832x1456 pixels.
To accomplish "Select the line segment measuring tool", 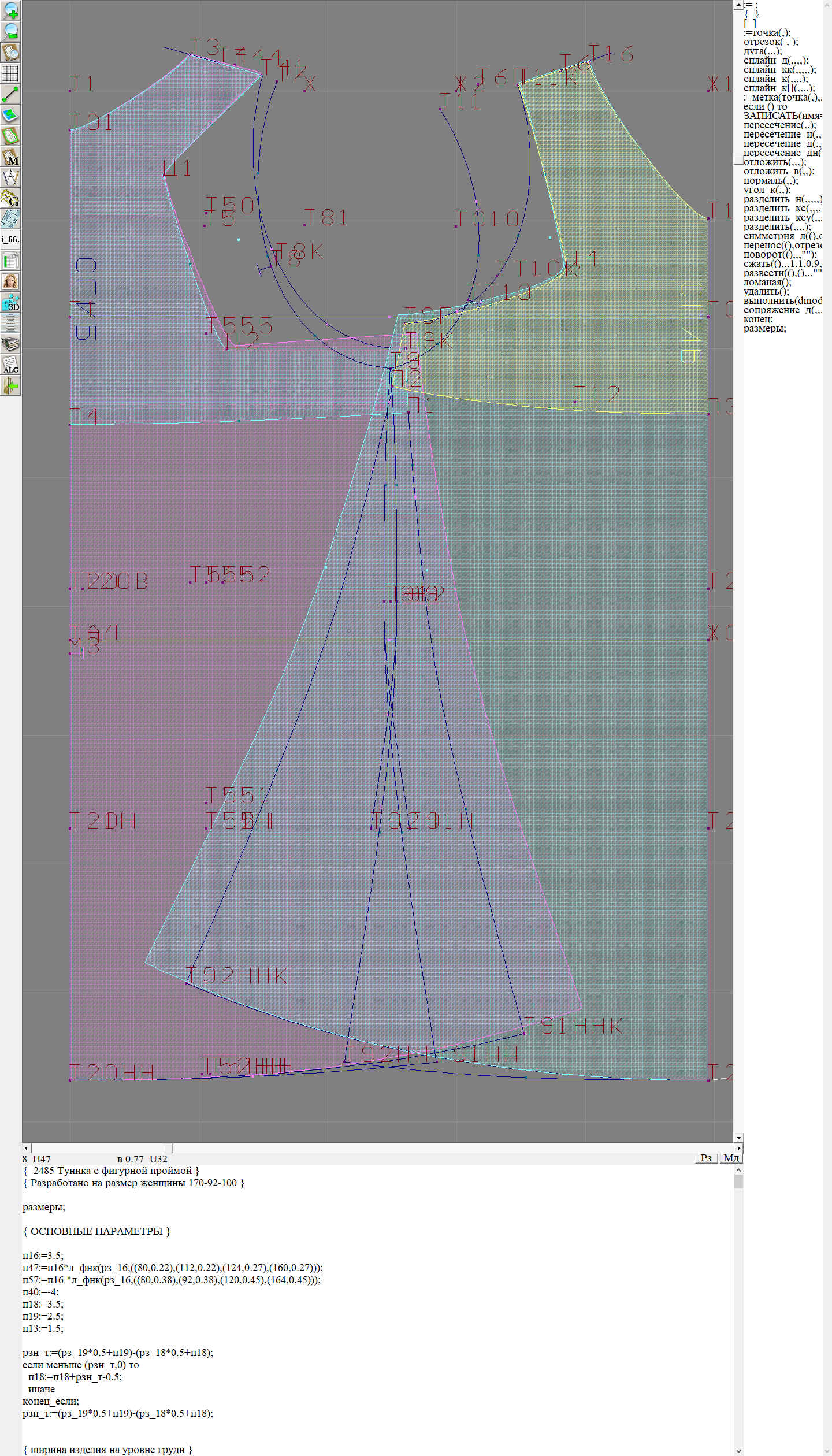I will (x=10, y=94).
